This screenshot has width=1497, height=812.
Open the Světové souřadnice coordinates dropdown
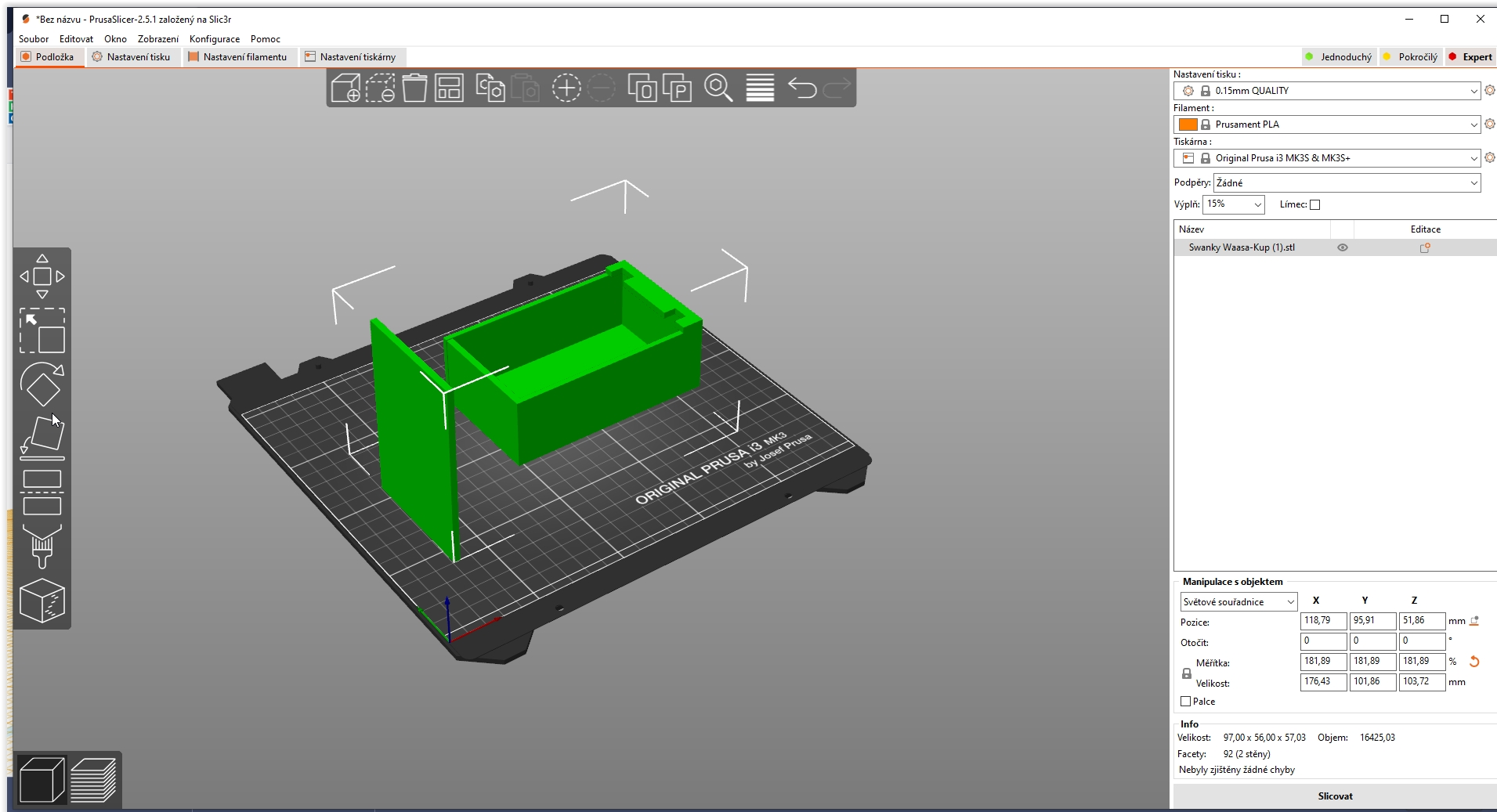coord(1238,602)
